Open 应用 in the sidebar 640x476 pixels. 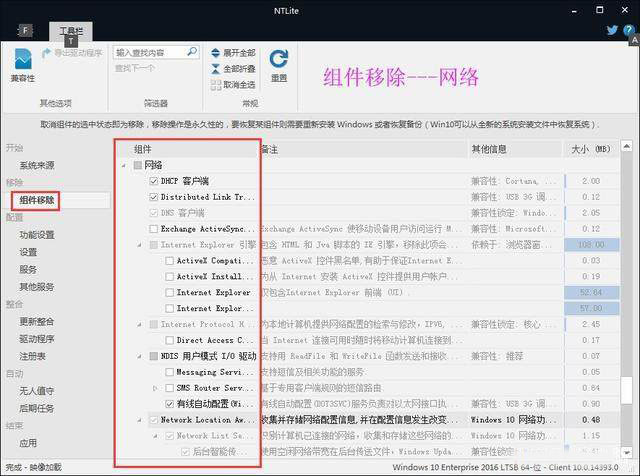point(28,443)
